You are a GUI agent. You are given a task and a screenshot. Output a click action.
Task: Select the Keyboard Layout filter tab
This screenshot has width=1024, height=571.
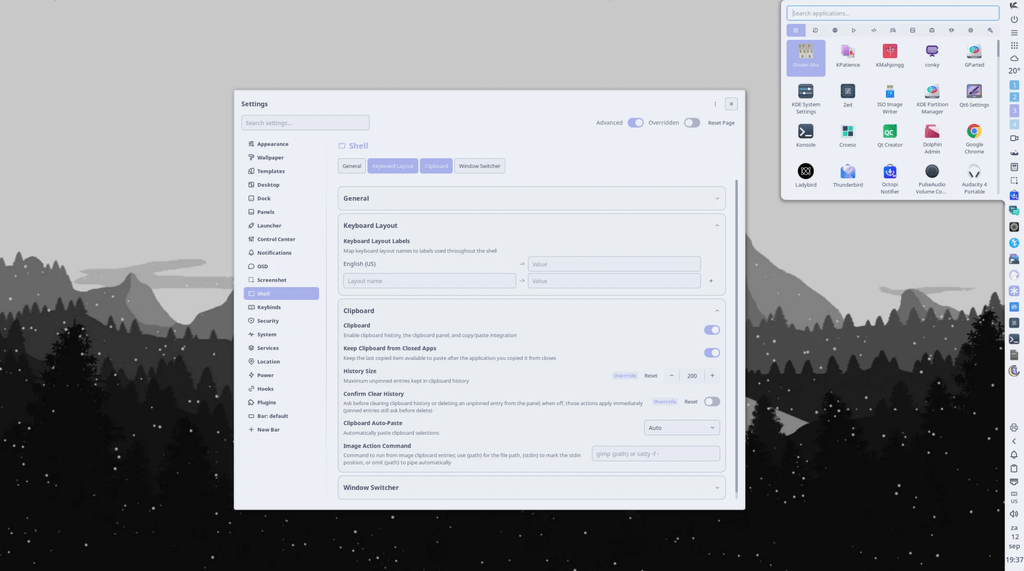(392, 166)
